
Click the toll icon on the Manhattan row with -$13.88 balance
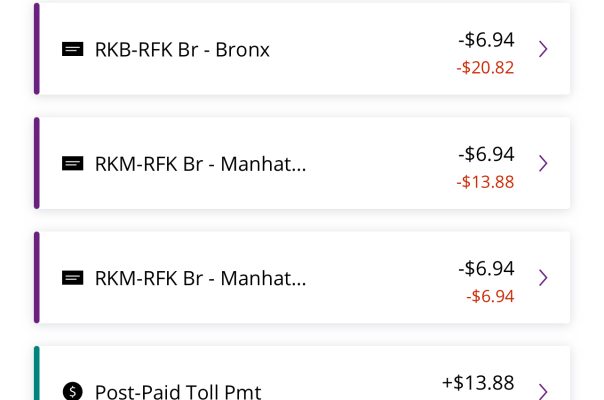point(72,163)
